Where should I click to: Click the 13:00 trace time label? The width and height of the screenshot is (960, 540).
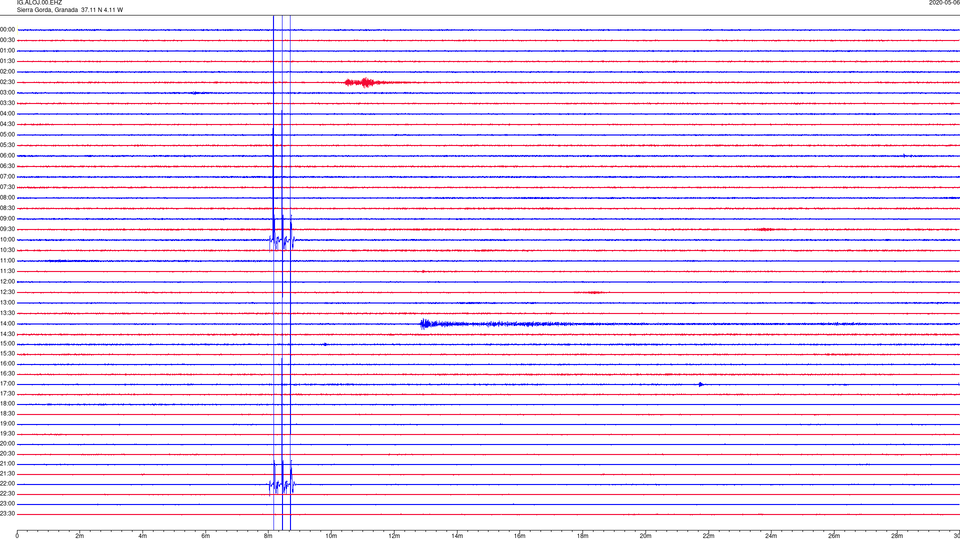7,302
